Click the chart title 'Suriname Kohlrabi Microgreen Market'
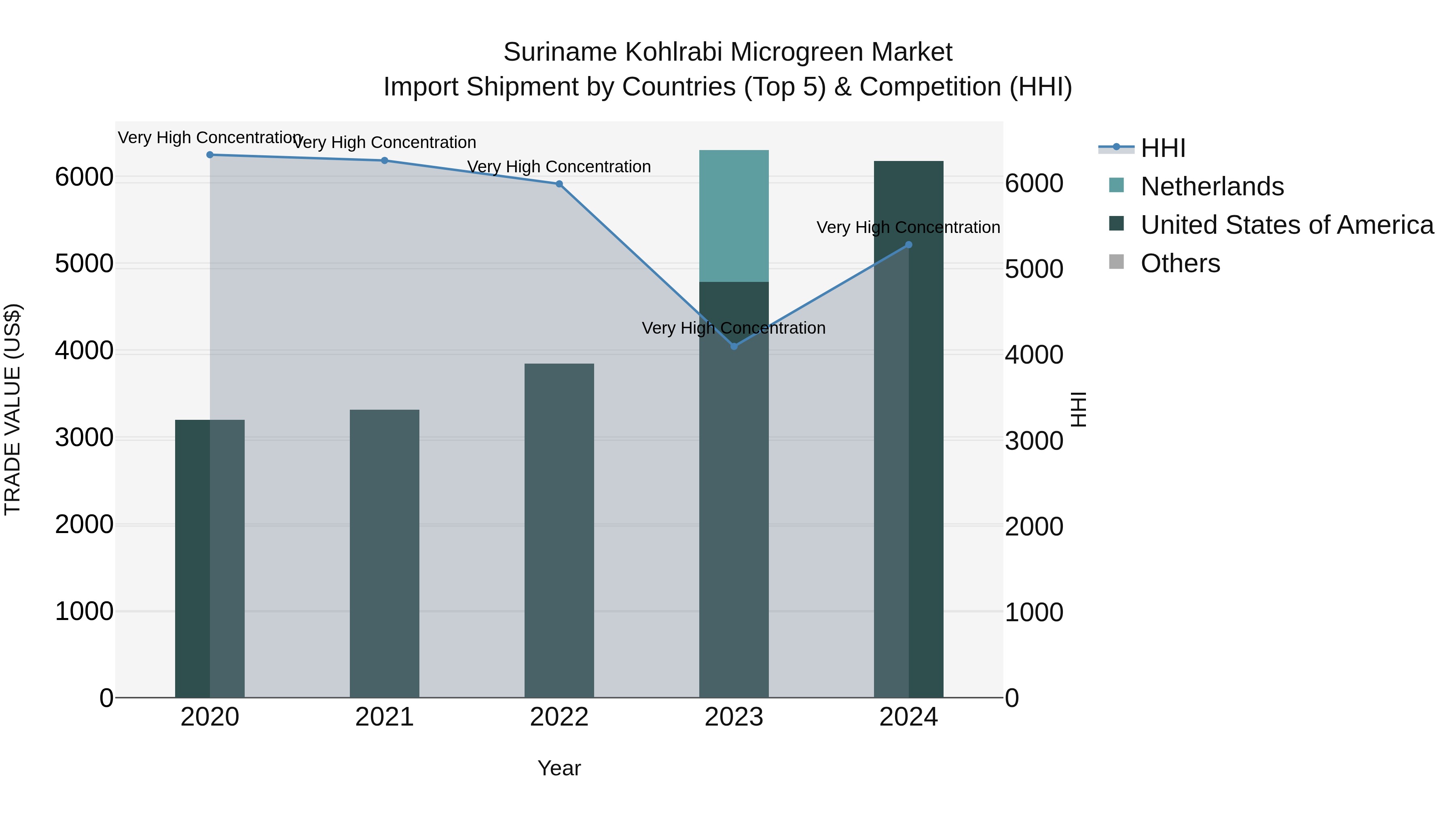The width and height of the screenshot is (1456, 819). click(x=728, y=52)
